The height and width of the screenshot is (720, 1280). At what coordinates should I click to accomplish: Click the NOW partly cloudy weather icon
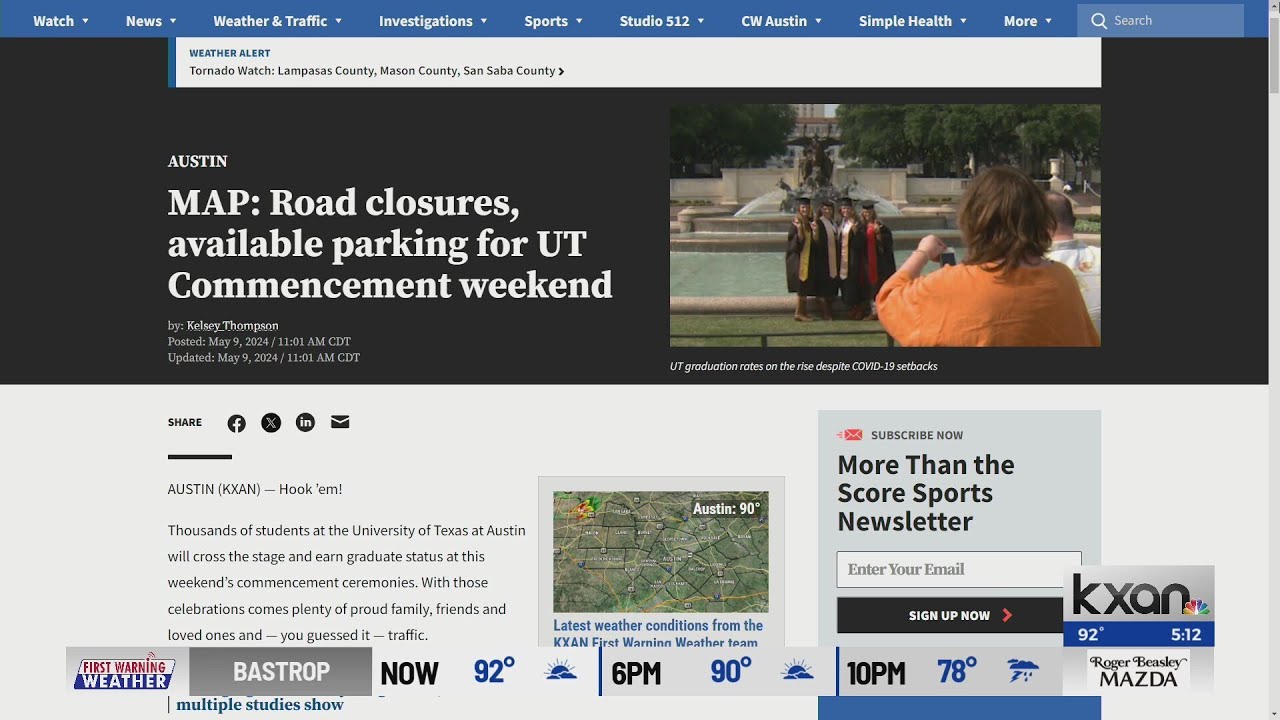[x=561, y=671]
